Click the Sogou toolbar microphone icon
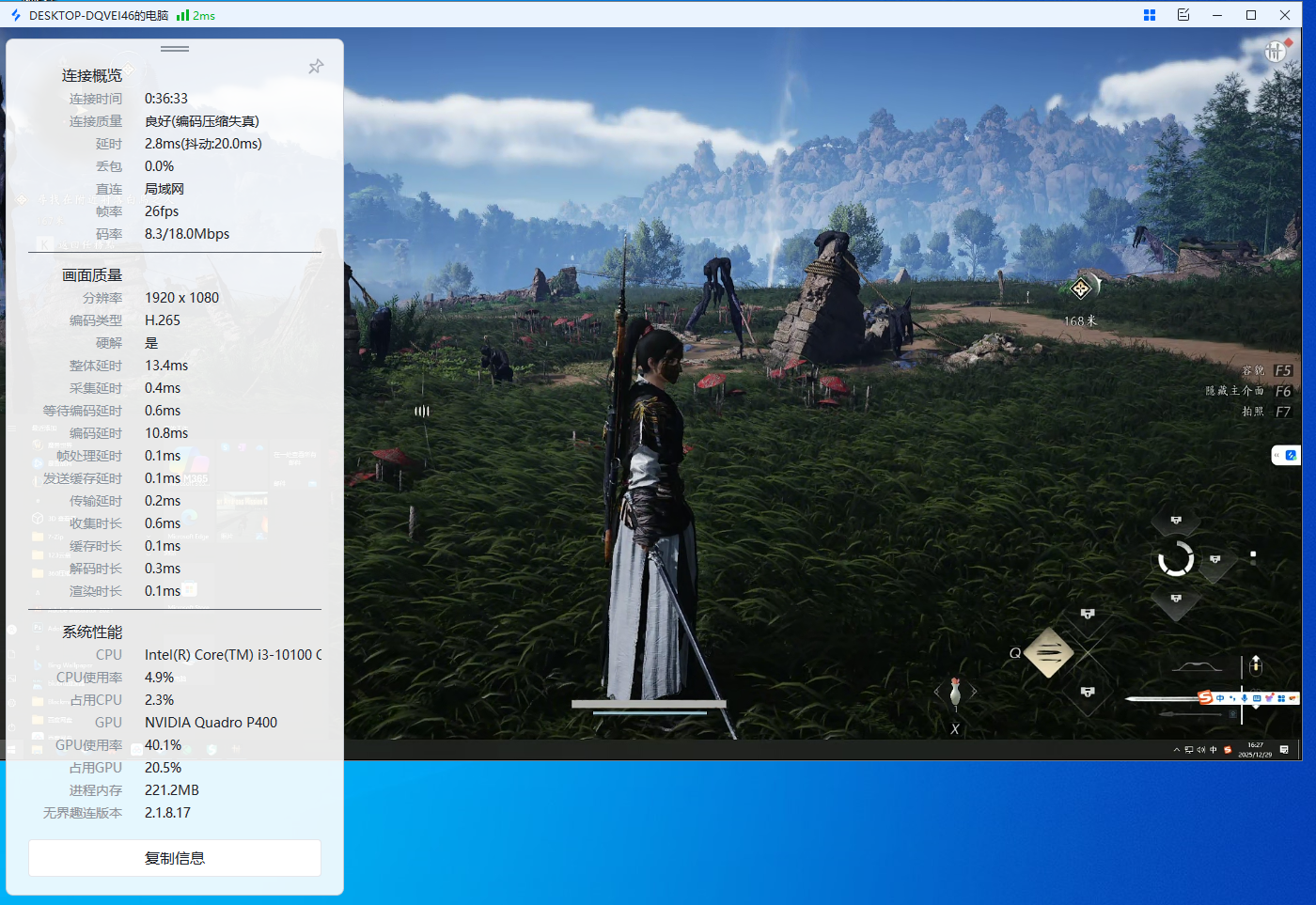This screenshot has width=1316, height=905. 1244,698
